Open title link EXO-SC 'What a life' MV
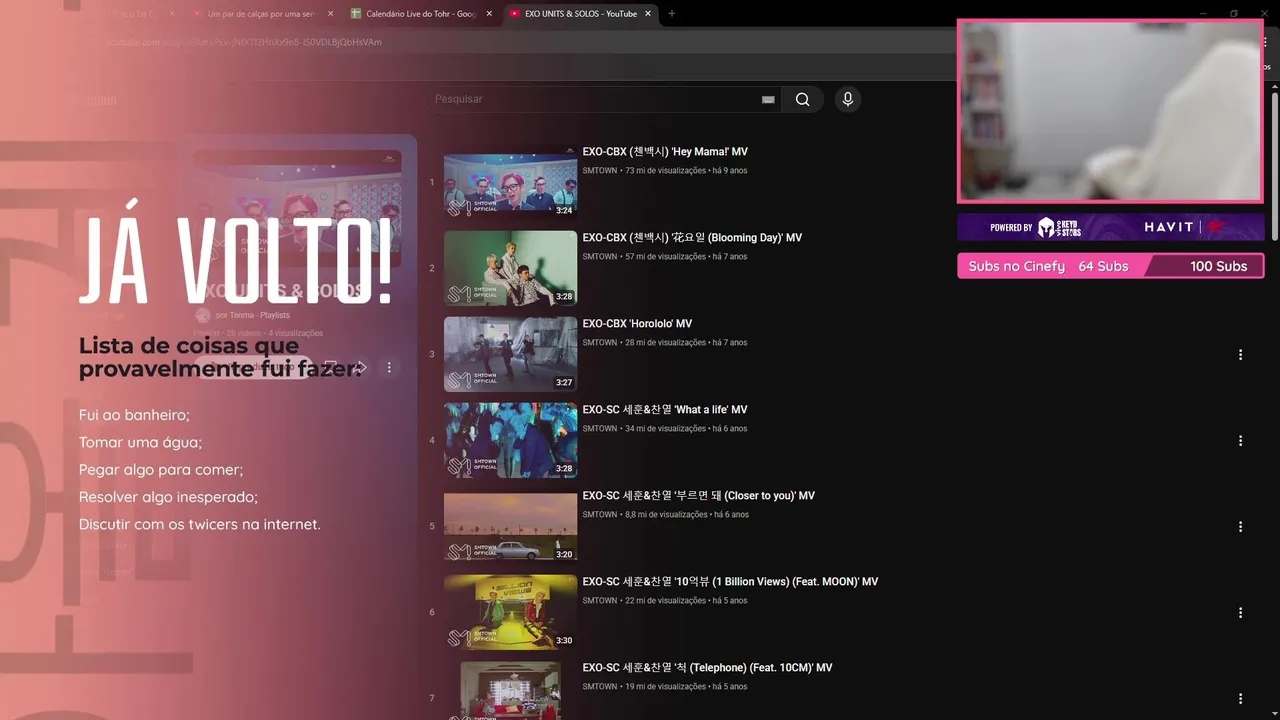 pos(665,410)
